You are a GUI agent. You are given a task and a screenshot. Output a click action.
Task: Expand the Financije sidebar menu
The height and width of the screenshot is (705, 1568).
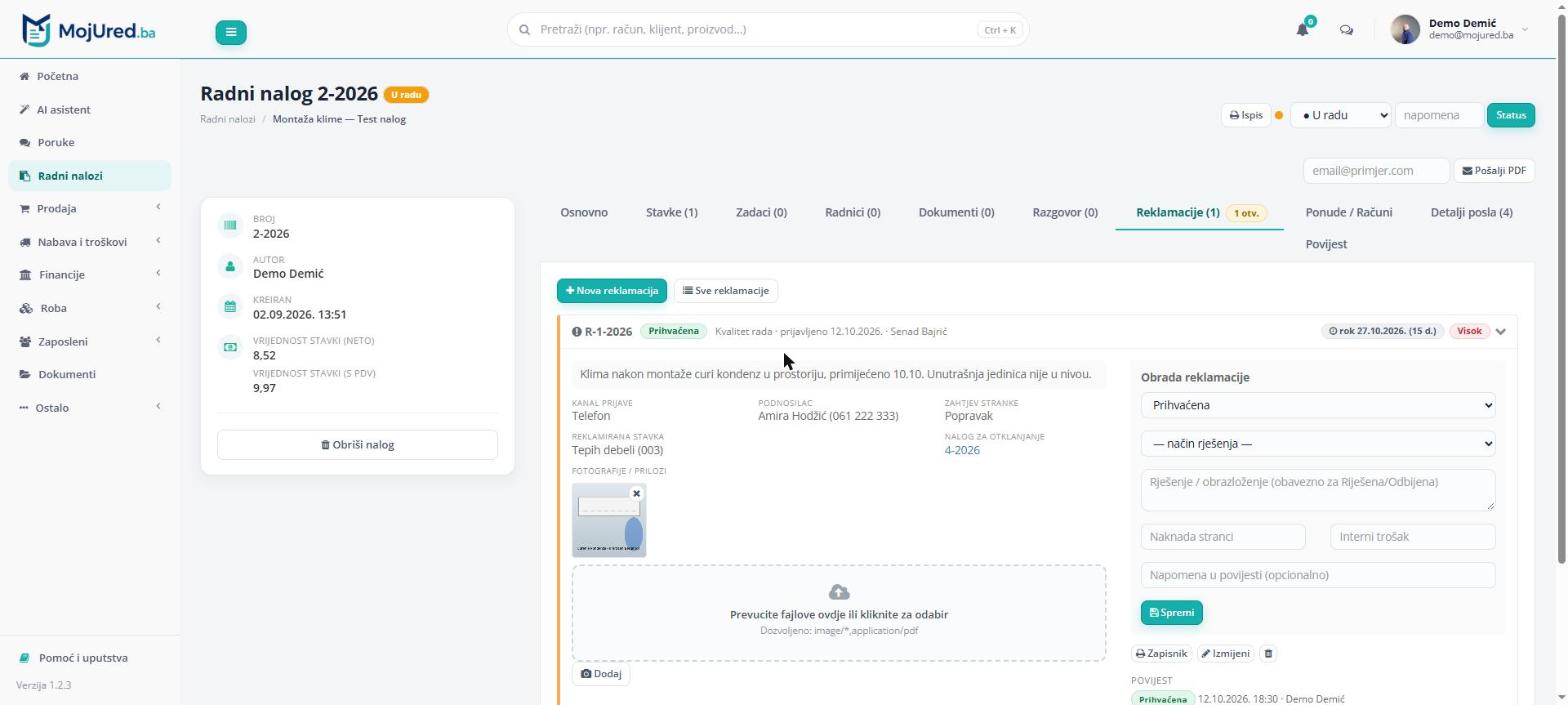pyautogui.click(x=90, y=274)
